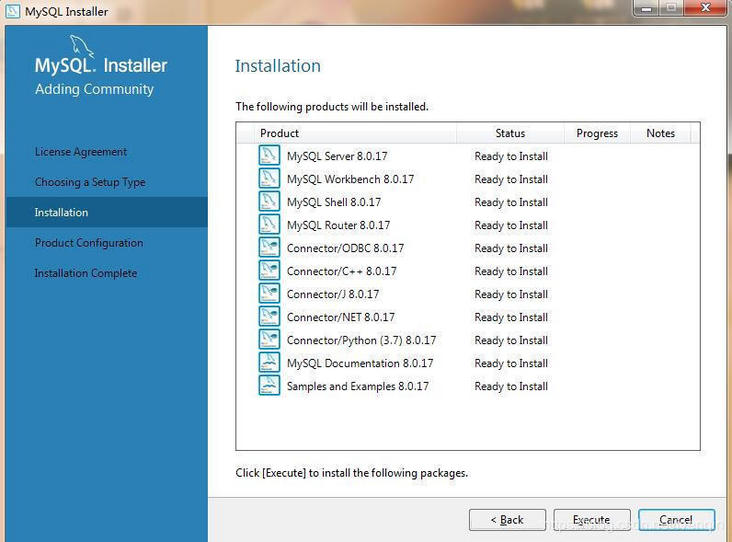The image size is (732, 542).
Task: Click Ready to Install status for Connector/Python
Action: coord(511,340)
